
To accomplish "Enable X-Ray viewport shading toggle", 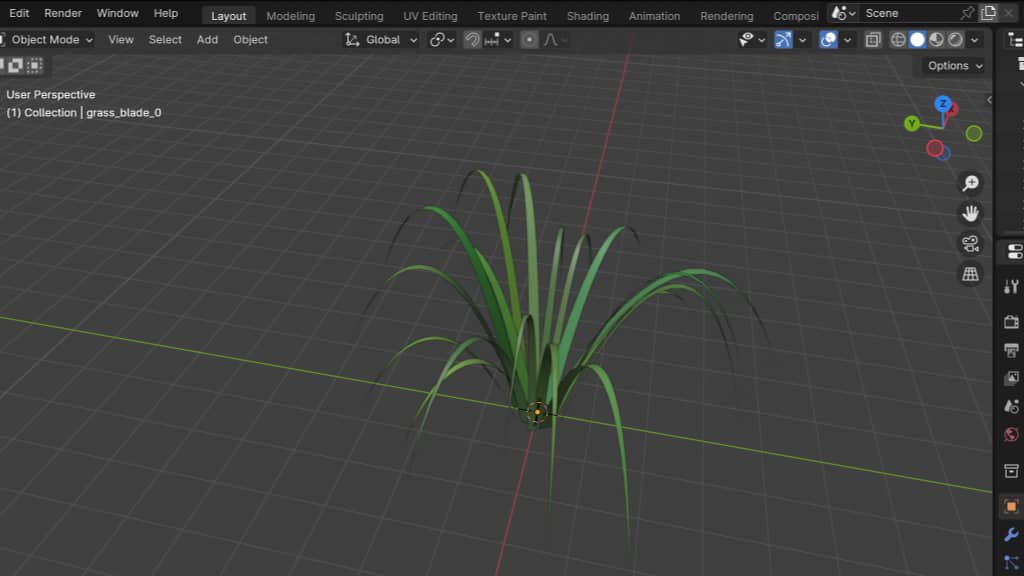I will (x=872, y=40).
